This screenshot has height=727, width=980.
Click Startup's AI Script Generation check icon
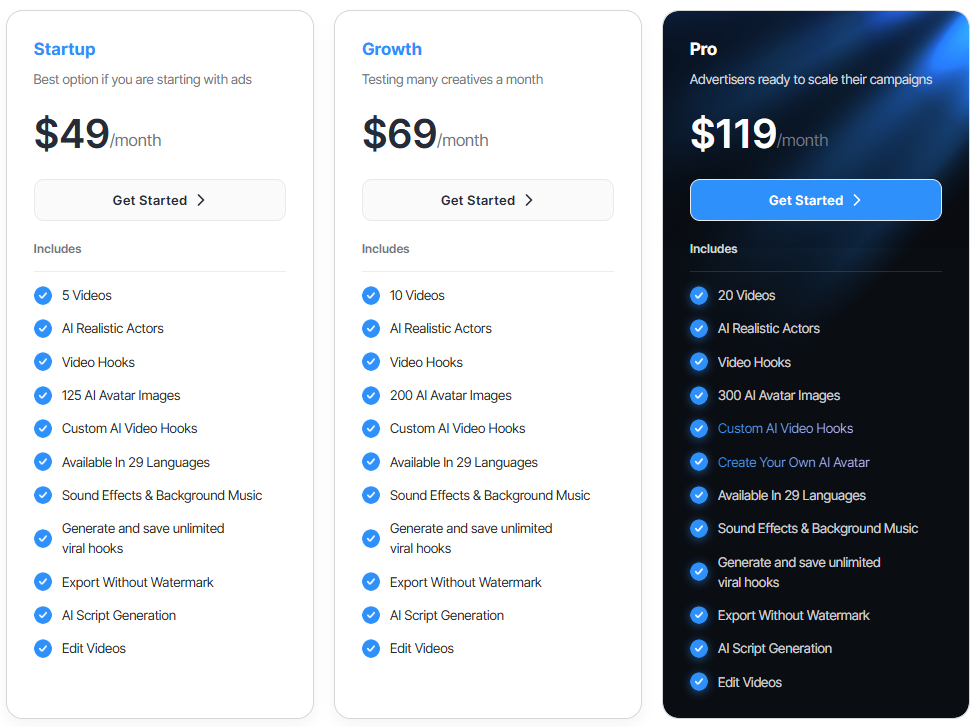(43, 616)
